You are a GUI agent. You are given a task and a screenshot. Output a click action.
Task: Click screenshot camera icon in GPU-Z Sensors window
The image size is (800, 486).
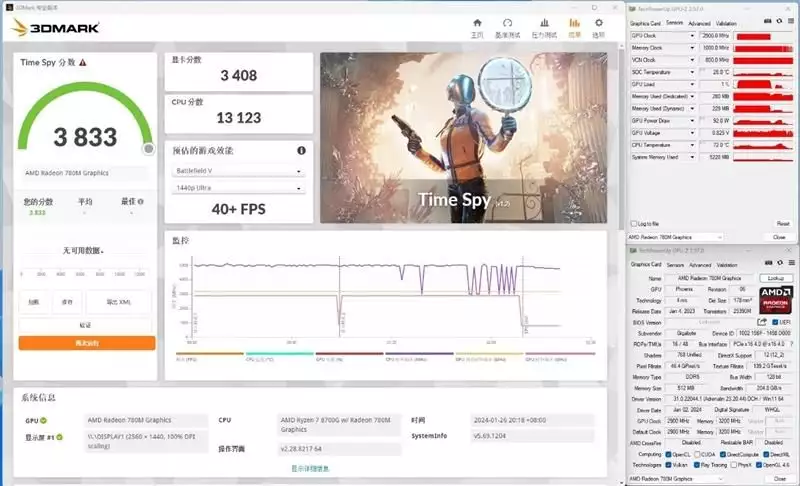pyautogui.click(x=767, y=21)
